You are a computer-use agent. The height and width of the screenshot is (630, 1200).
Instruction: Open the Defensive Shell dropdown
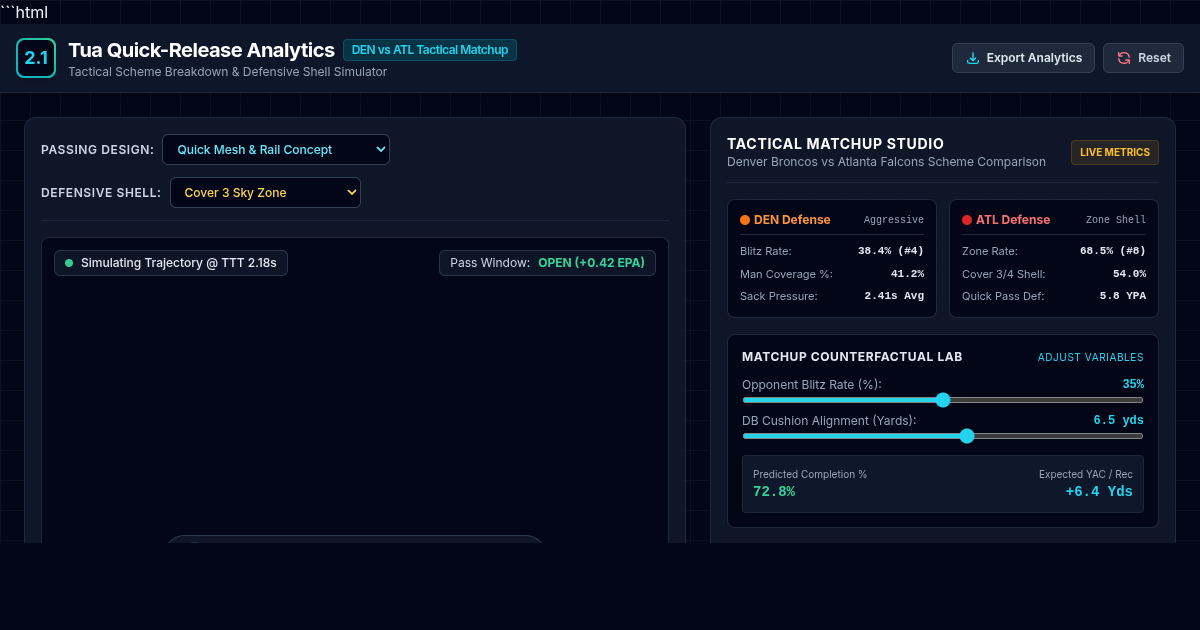pyautogui.click(x=265, y=192)
